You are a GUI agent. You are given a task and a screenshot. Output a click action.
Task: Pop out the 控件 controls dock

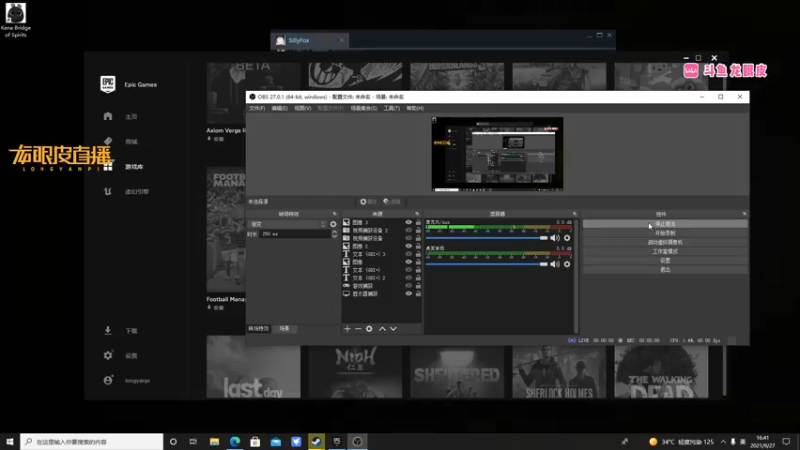(x=744, y=214)
